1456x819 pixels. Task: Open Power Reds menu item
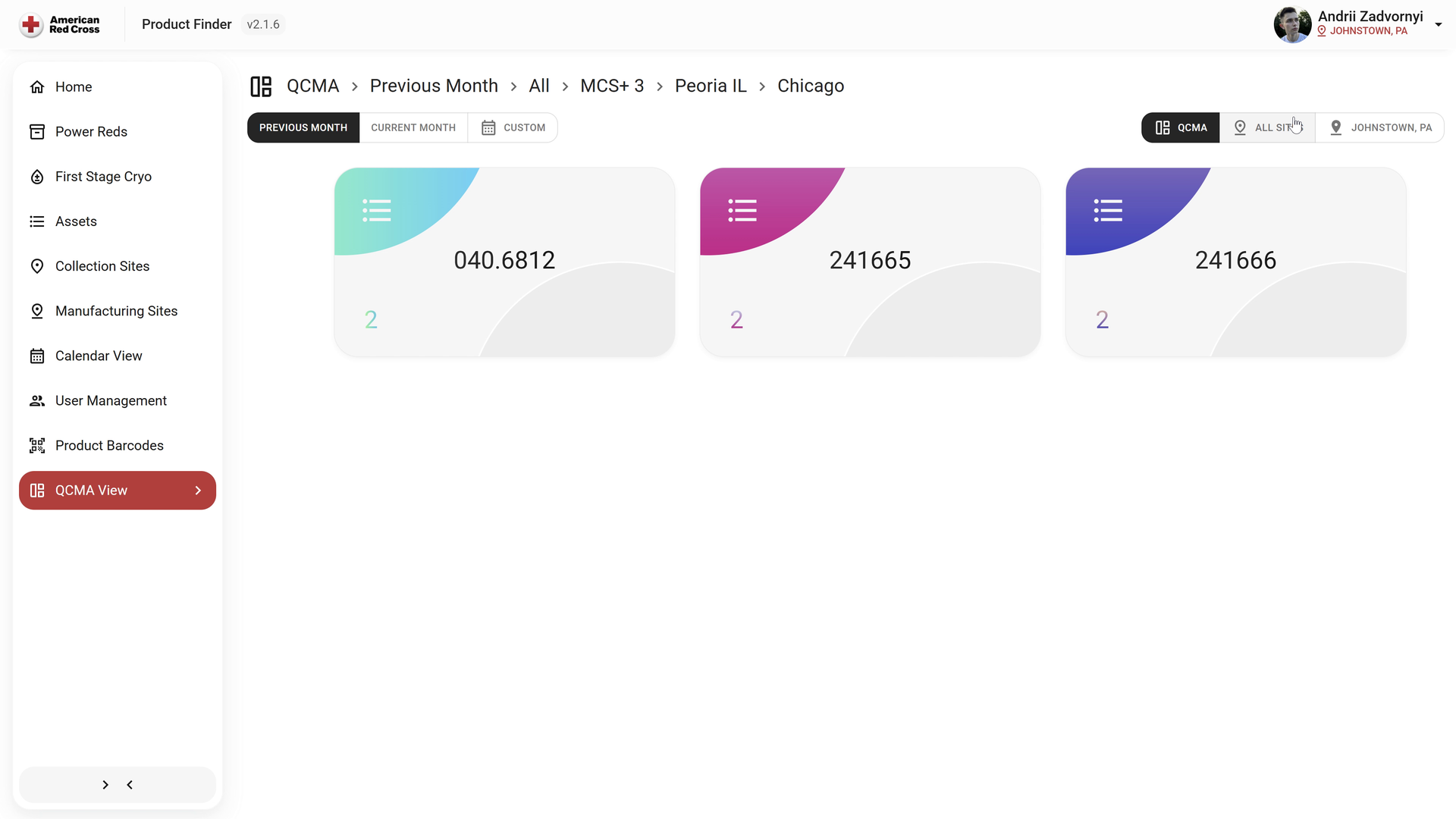118,132
